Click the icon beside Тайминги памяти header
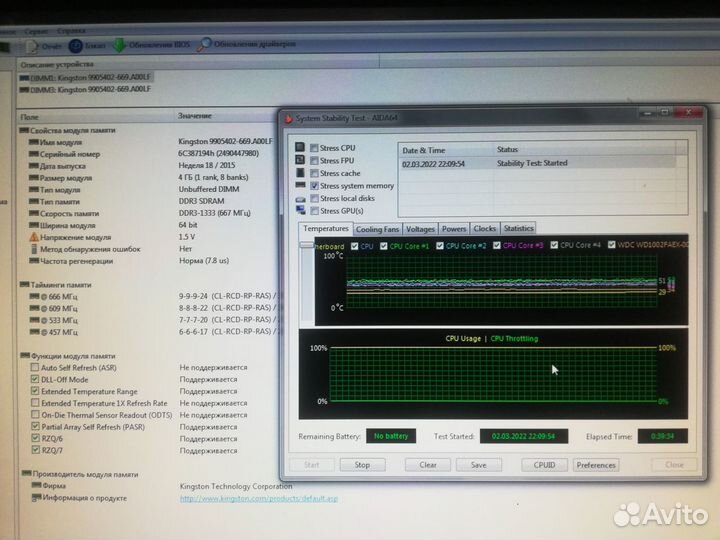The width and height of the screenshot is (720, 540). (x=25, y=285)
